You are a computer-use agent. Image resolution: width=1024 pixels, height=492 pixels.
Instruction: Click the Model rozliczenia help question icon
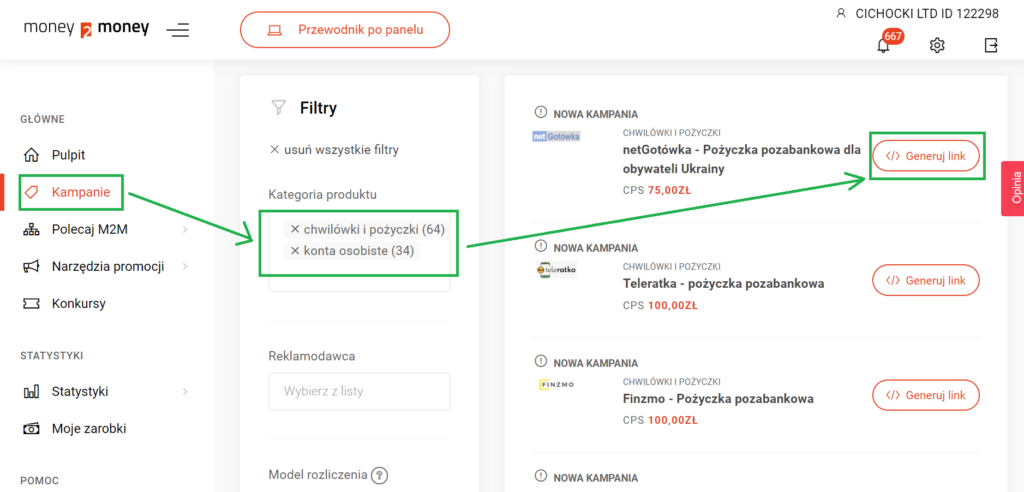click(x=379, y=475)
